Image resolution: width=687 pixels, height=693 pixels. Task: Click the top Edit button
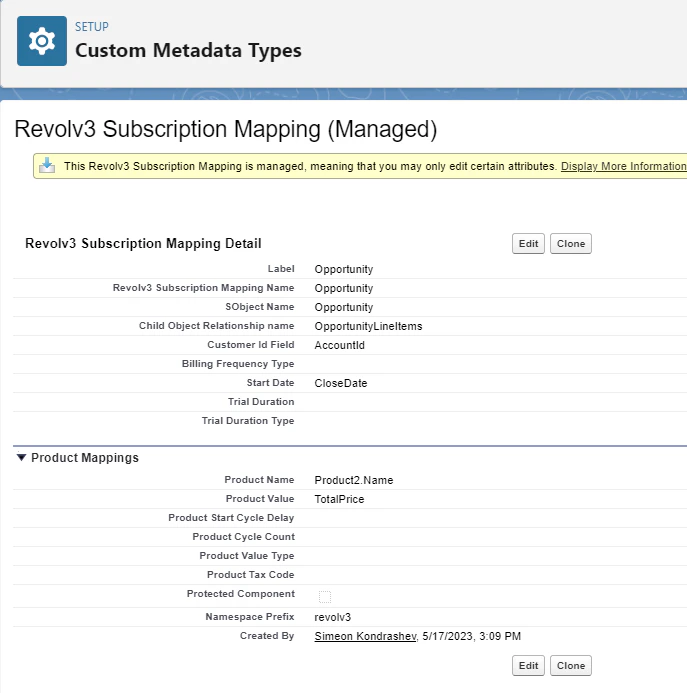(x=528, y=244)
